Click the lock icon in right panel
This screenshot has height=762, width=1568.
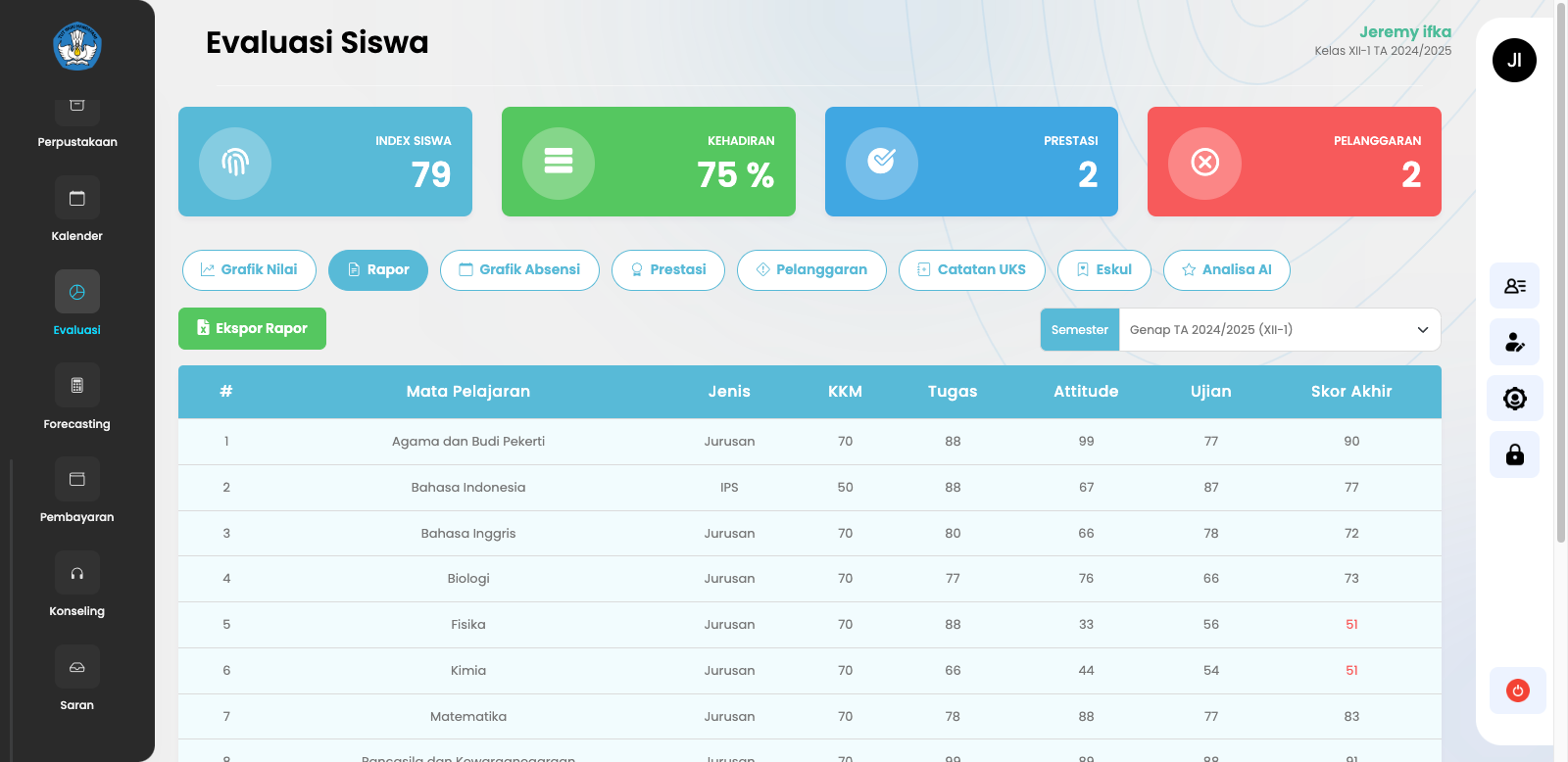click(1514, 454)
